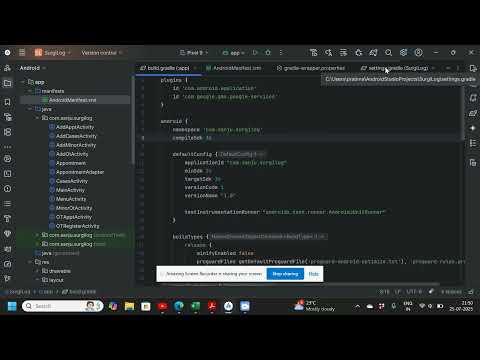Open AddCasesActivity class in tree
Viewport: 480px width, 360px height.
(76, 136)
